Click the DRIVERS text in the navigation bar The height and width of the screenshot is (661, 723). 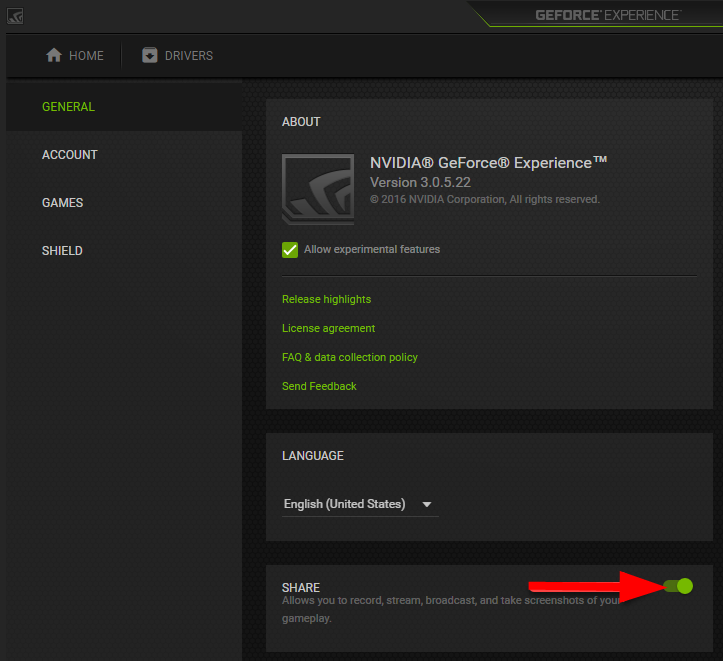(189, 56)
